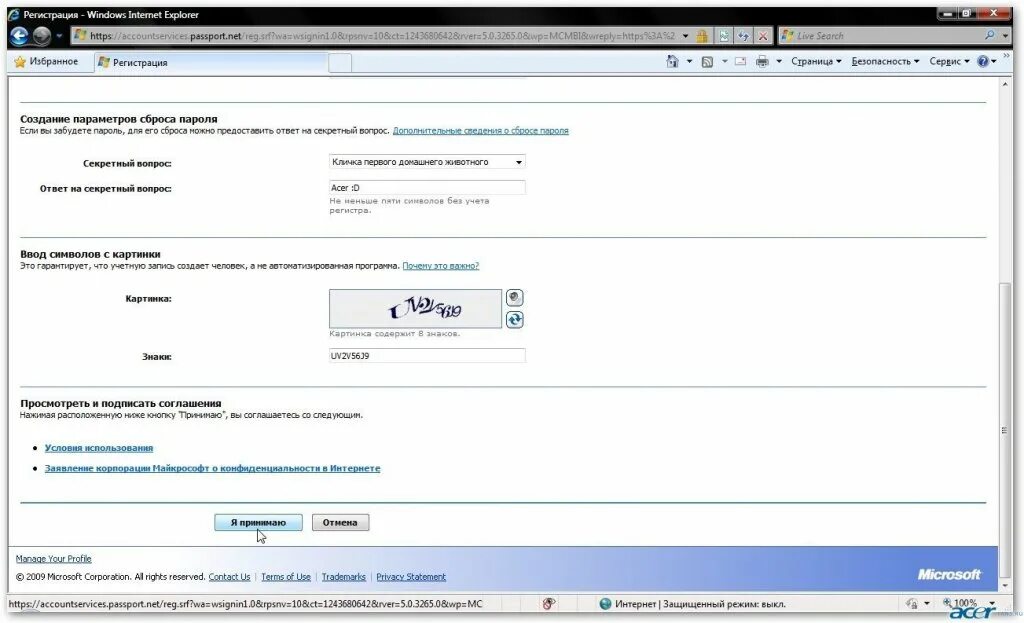Click the Internet Explorer title bar icon
This screenshot has width=1024, height=623.
14,14
